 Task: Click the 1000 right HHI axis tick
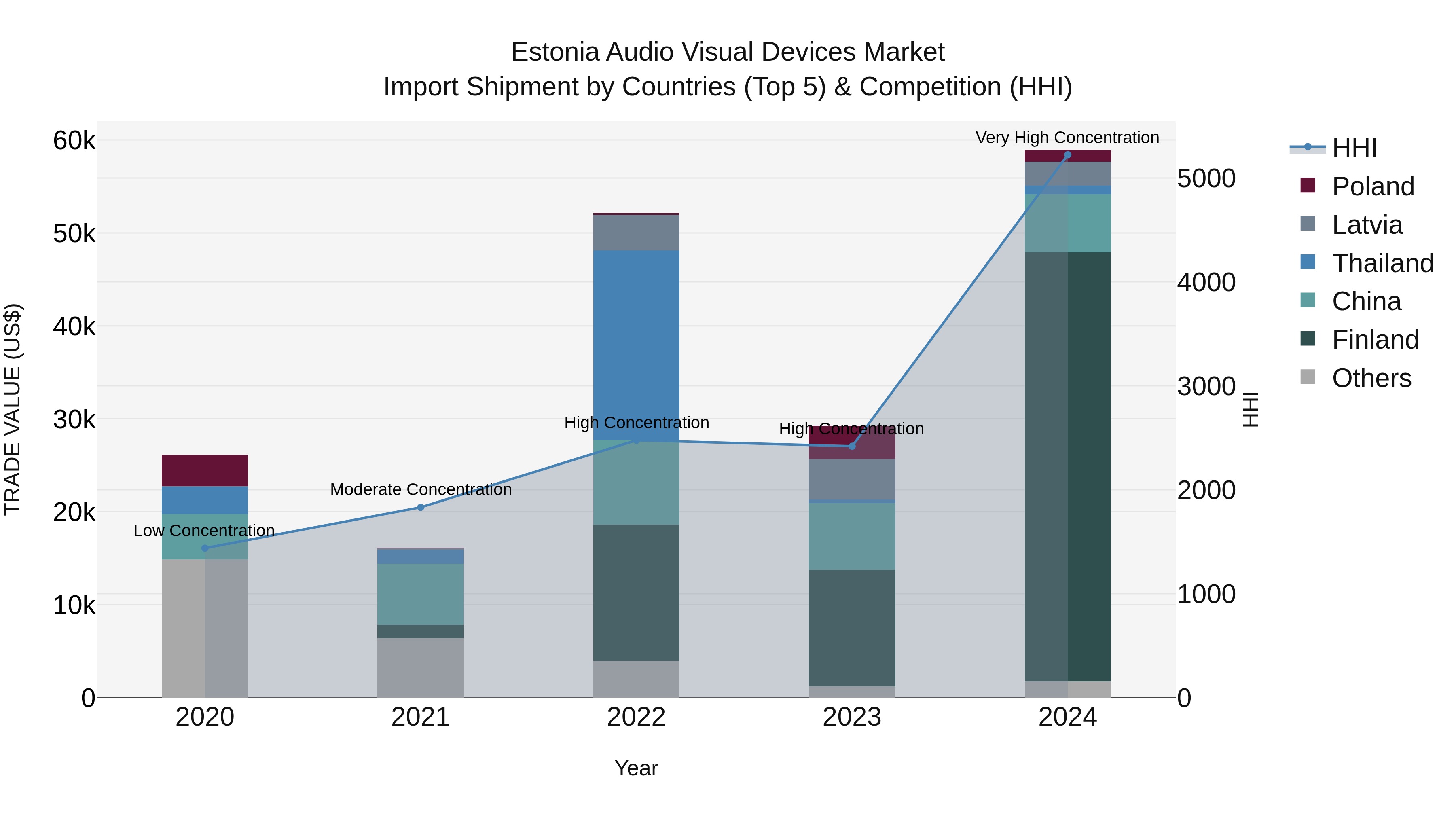[x=1206, y=593]
